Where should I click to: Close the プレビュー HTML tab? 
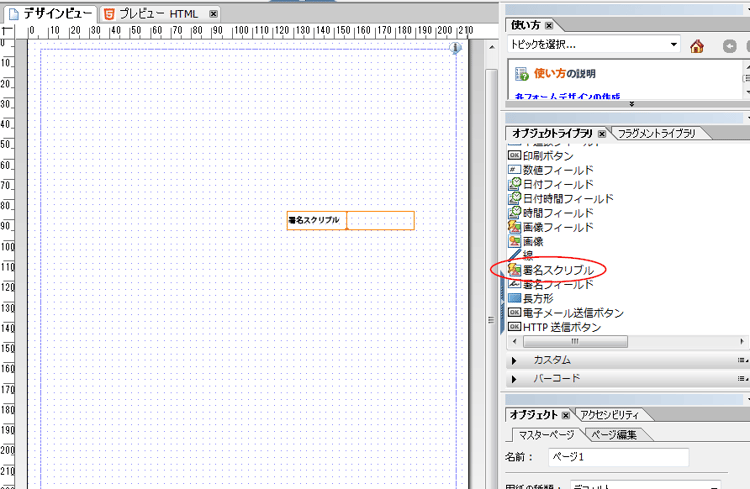click(213, 14)
